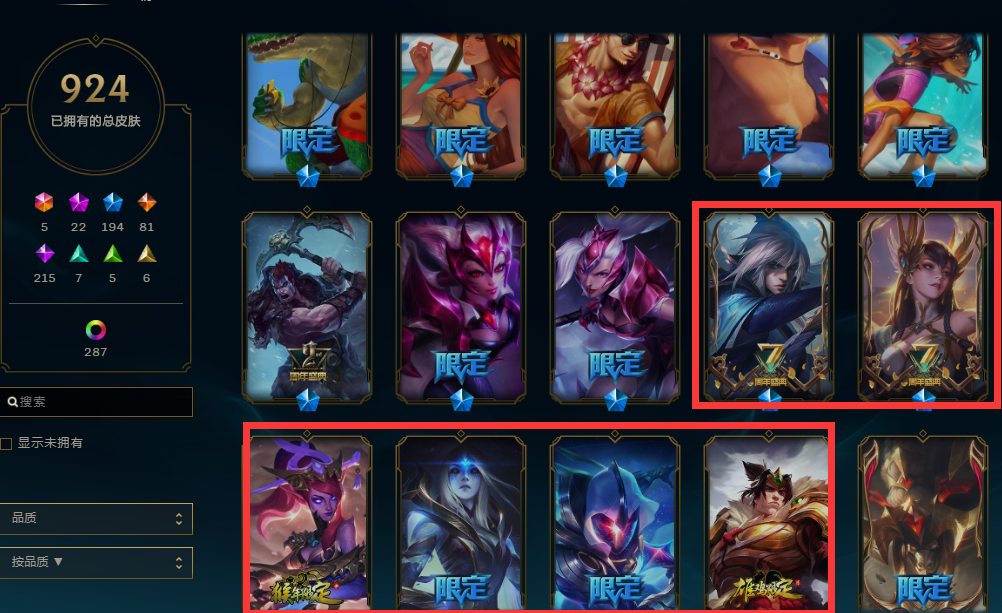Select the magenta gem icon above count 22
Viewport: 1002px width, 613px height.
coord(79,203)
